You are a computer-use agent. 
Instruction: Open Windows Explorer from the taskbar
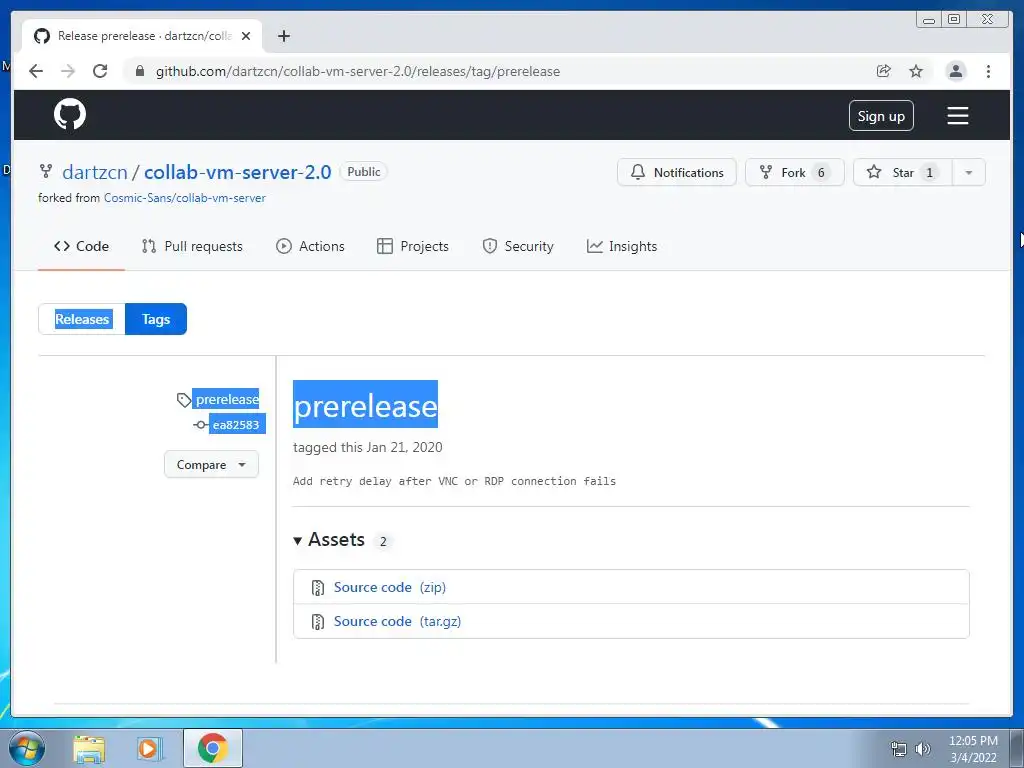click(89, 749)
